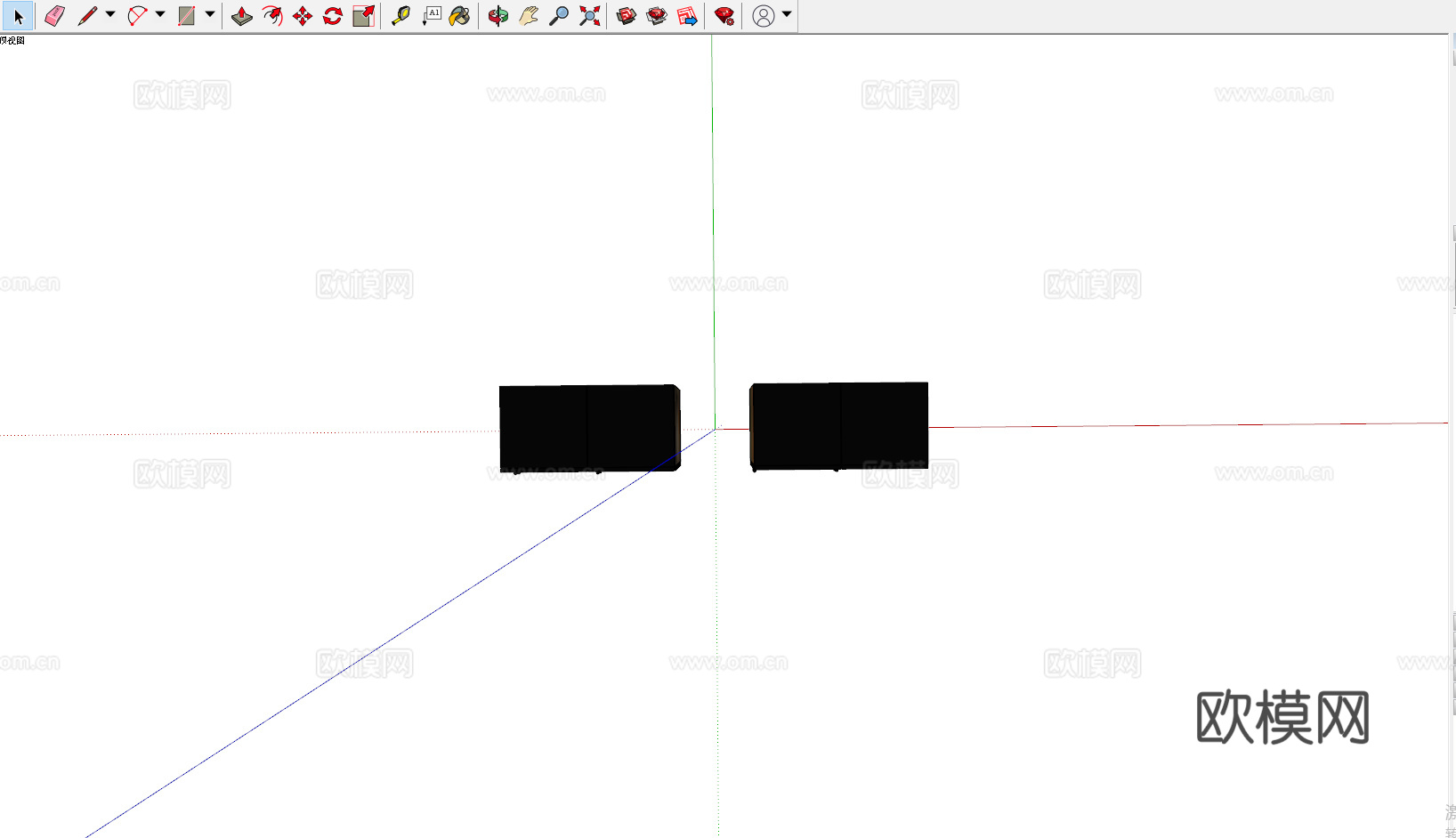This screenshot has height=838, width=1456.
Task: Select the Pan hand tool
Action: [x=529, y=16]
